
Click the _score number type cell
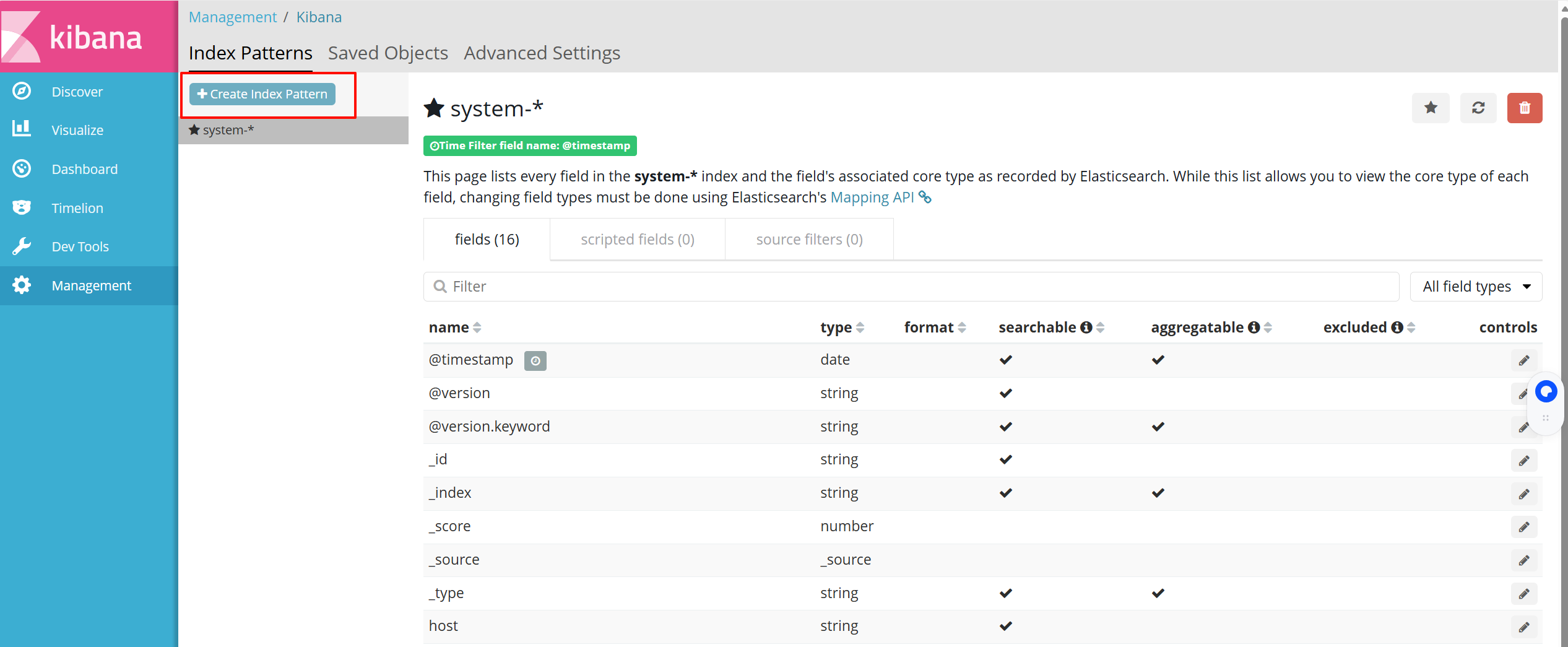tap(847, 526)
